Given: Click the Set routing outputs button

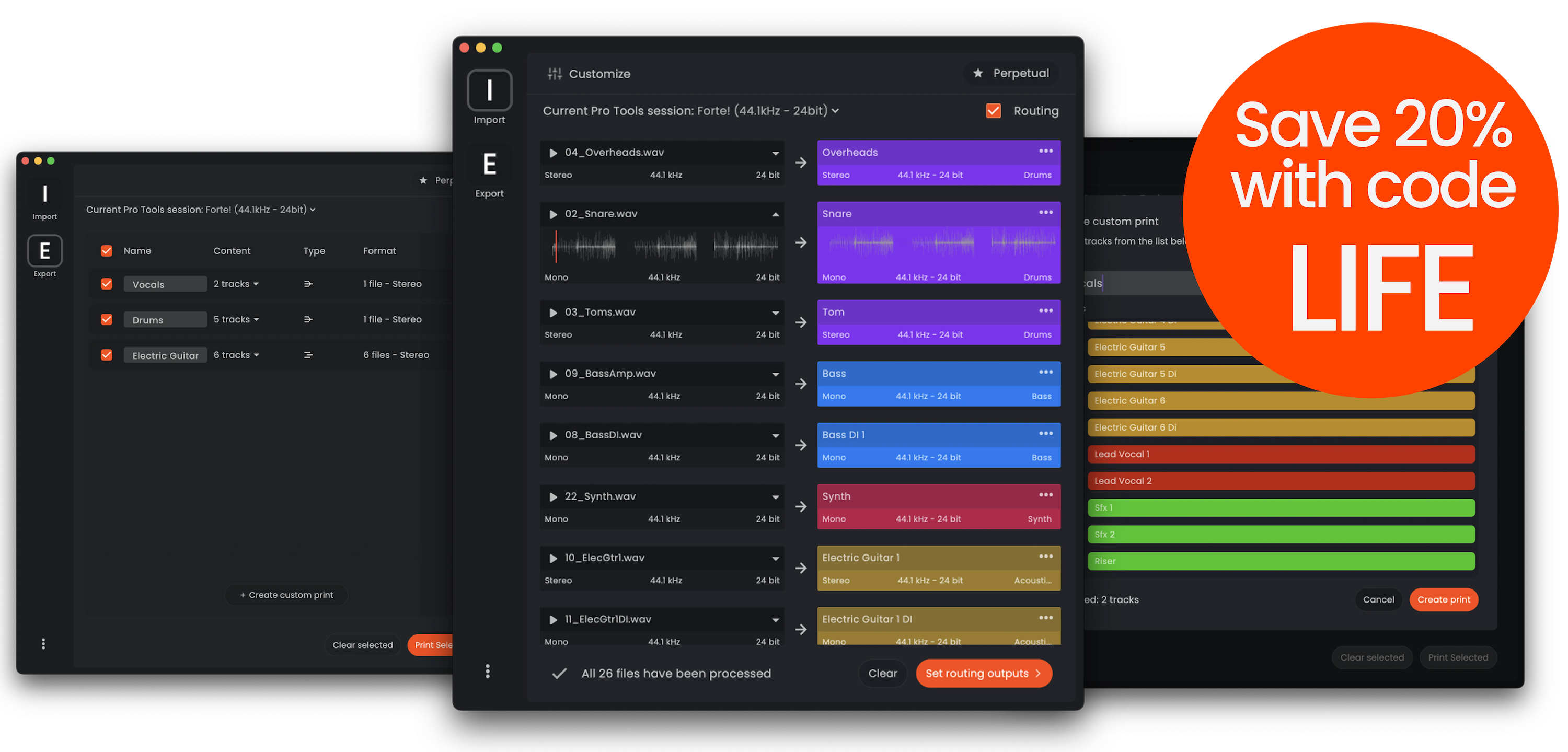Looking at the screenshot, I should coord(983,673).
